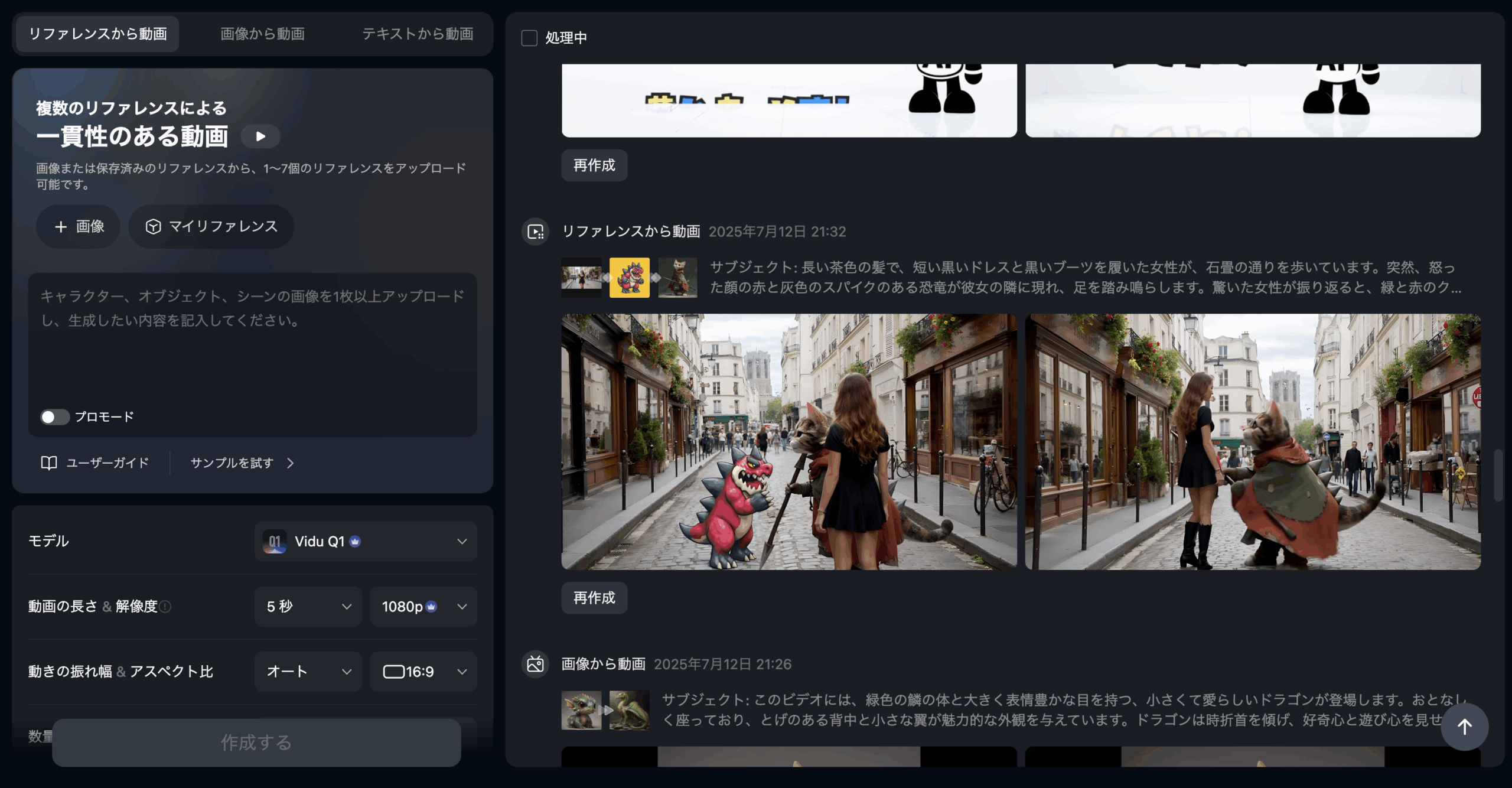Screen dimensions: 1512x788
Task: Check the 処理中 checkbox
Action: pos(529,38)
